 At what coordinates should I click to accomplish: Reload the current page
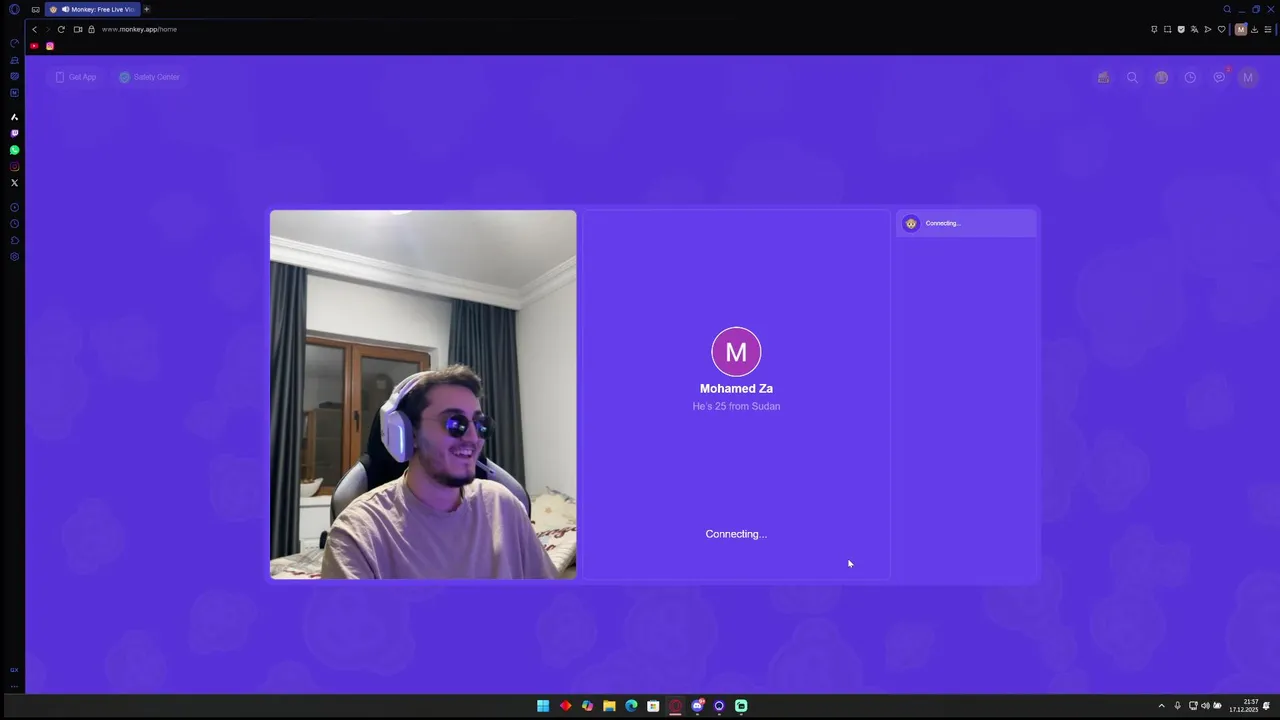click(x=61, y=29)
